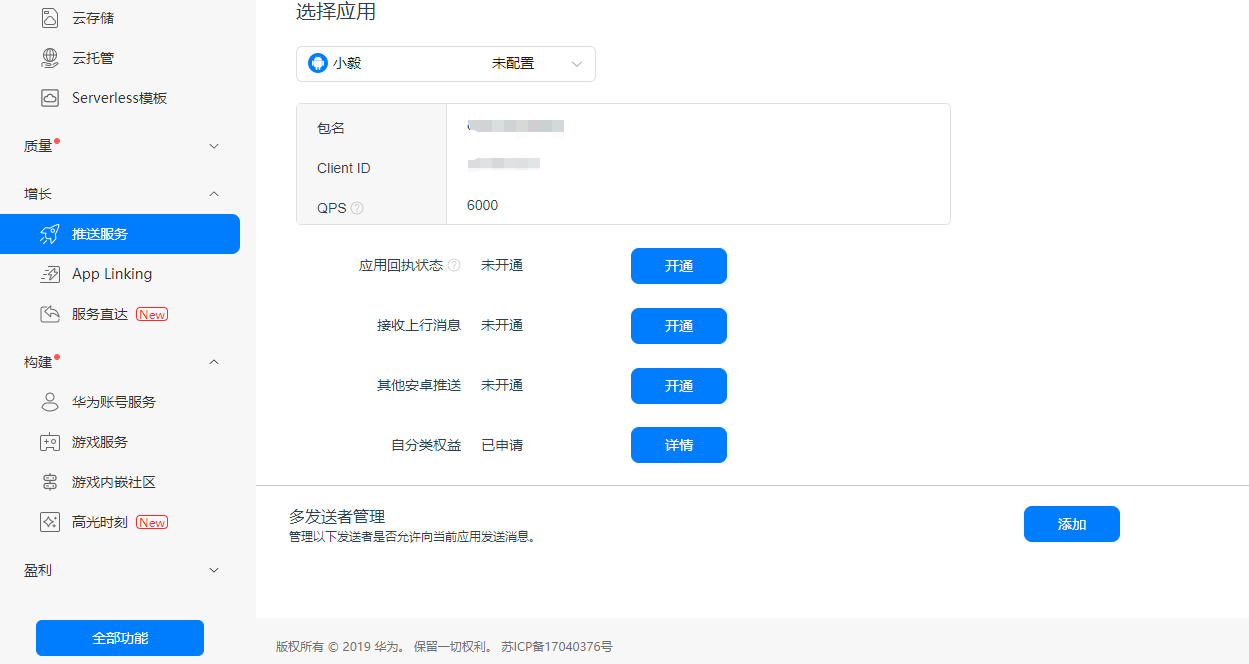The width and height of the screenshot is (1249, 664).
Task: Click the Huawei account person icon
Action: [50, 402]
